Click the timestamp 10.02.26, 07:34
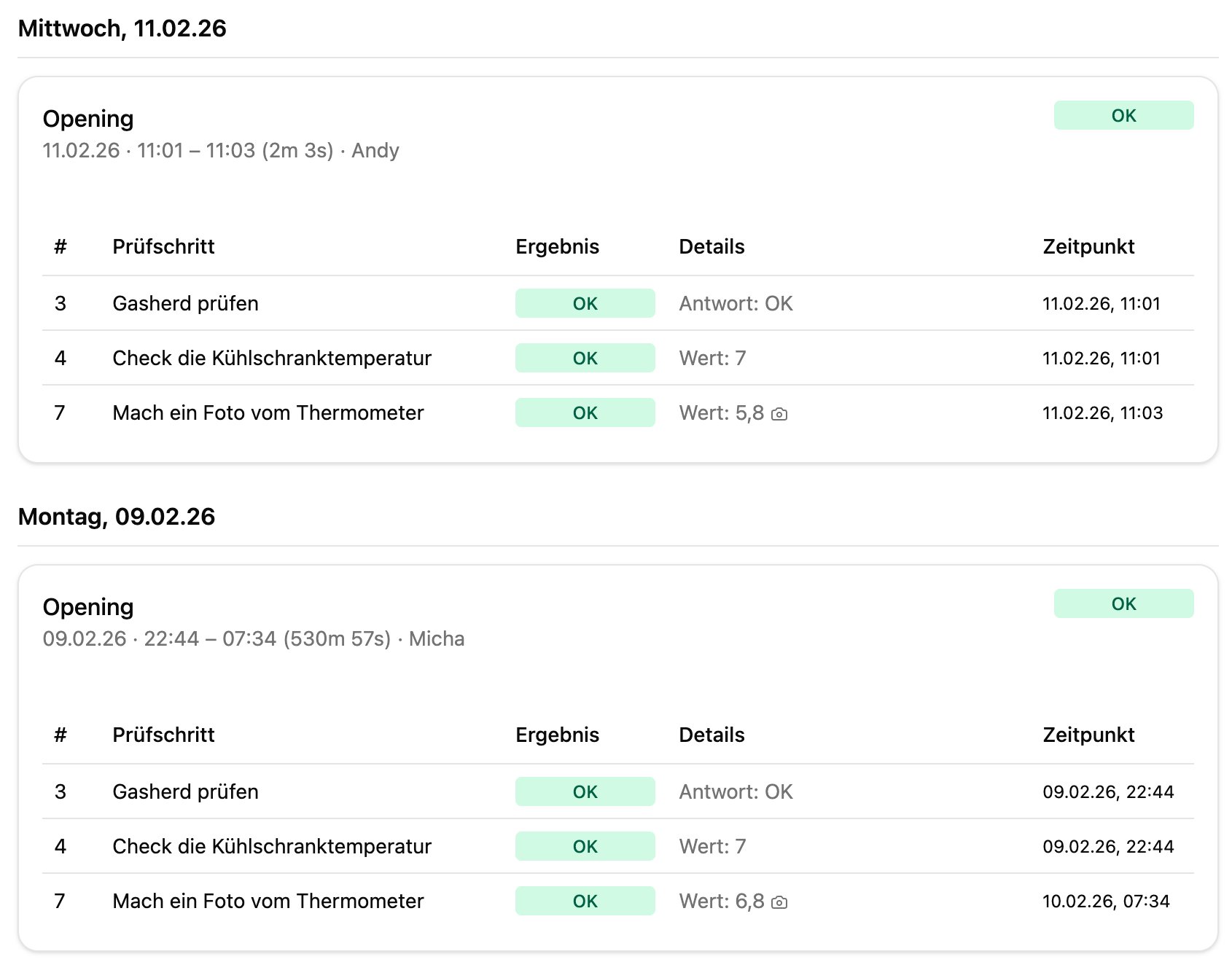The height and width of the screenshot is (962, 1232). [1105, 902]
